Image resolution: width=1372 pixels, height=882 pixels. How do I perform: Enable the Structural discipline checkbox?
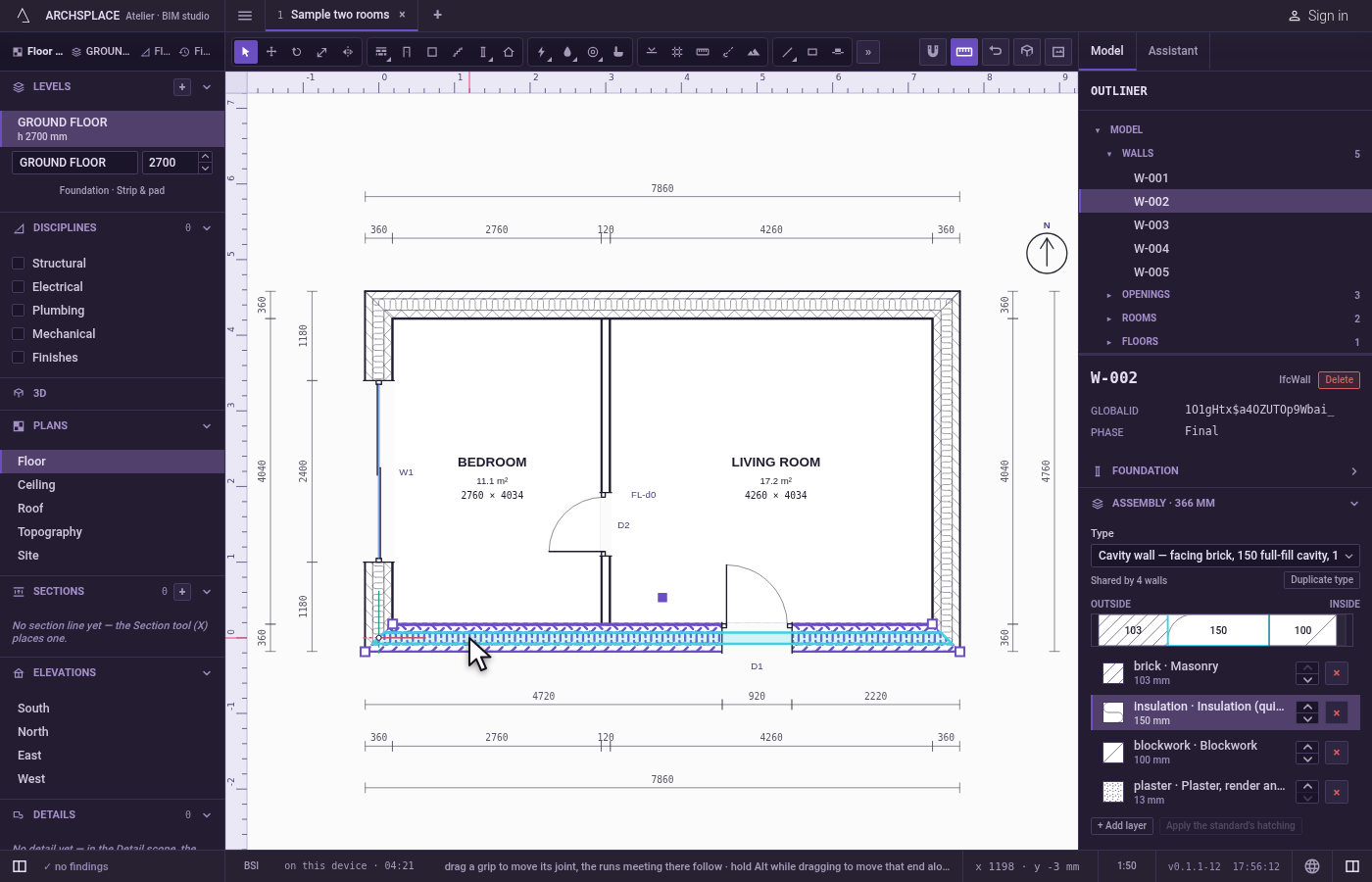click(18, 263)
